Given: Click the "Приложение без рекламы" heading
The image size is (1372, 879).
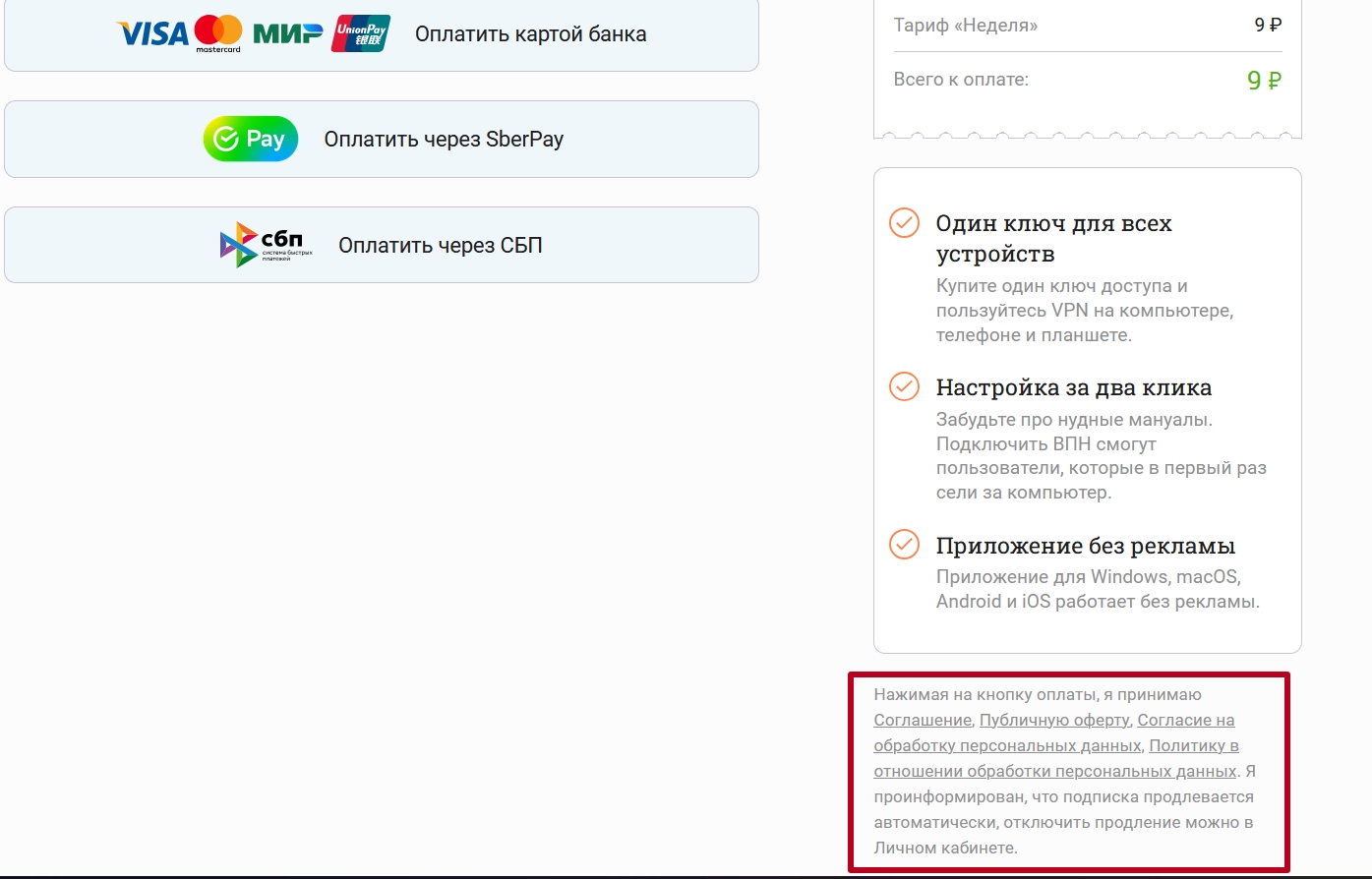Looking at the screenshot, I should coord(1085,546).
